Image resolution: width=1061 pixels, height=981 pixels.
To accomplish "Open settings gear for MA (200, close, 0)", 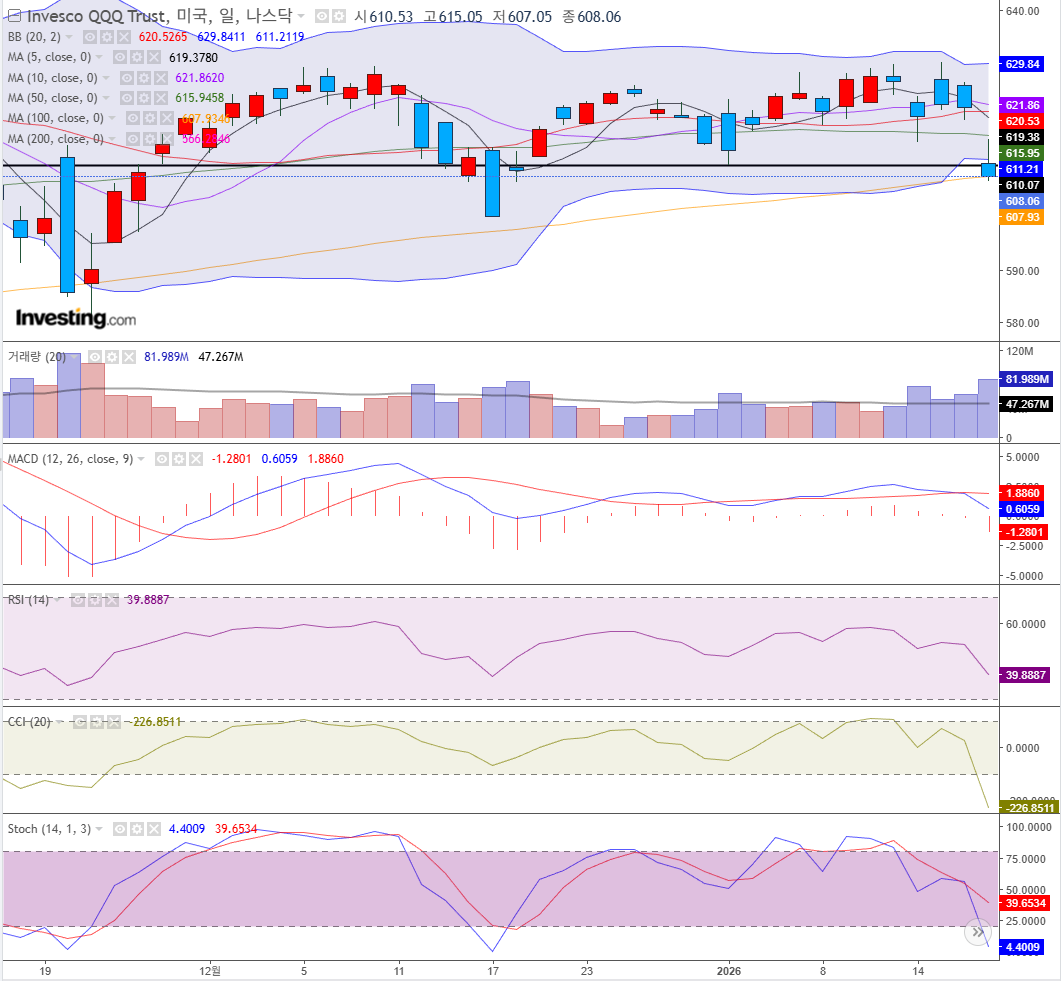I will pyautogui.click(x=150, y=139).
